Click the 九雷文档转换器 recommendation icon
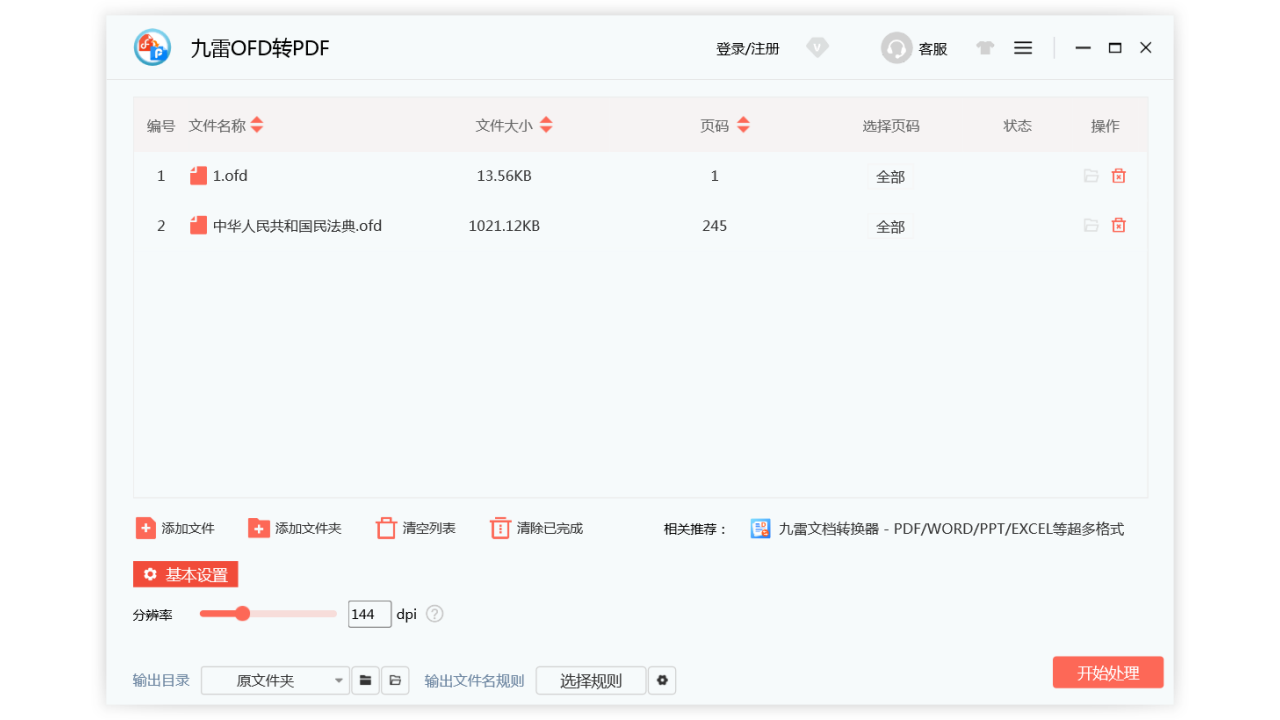This screenshot has width=1280, height=720. pos(761,528)
